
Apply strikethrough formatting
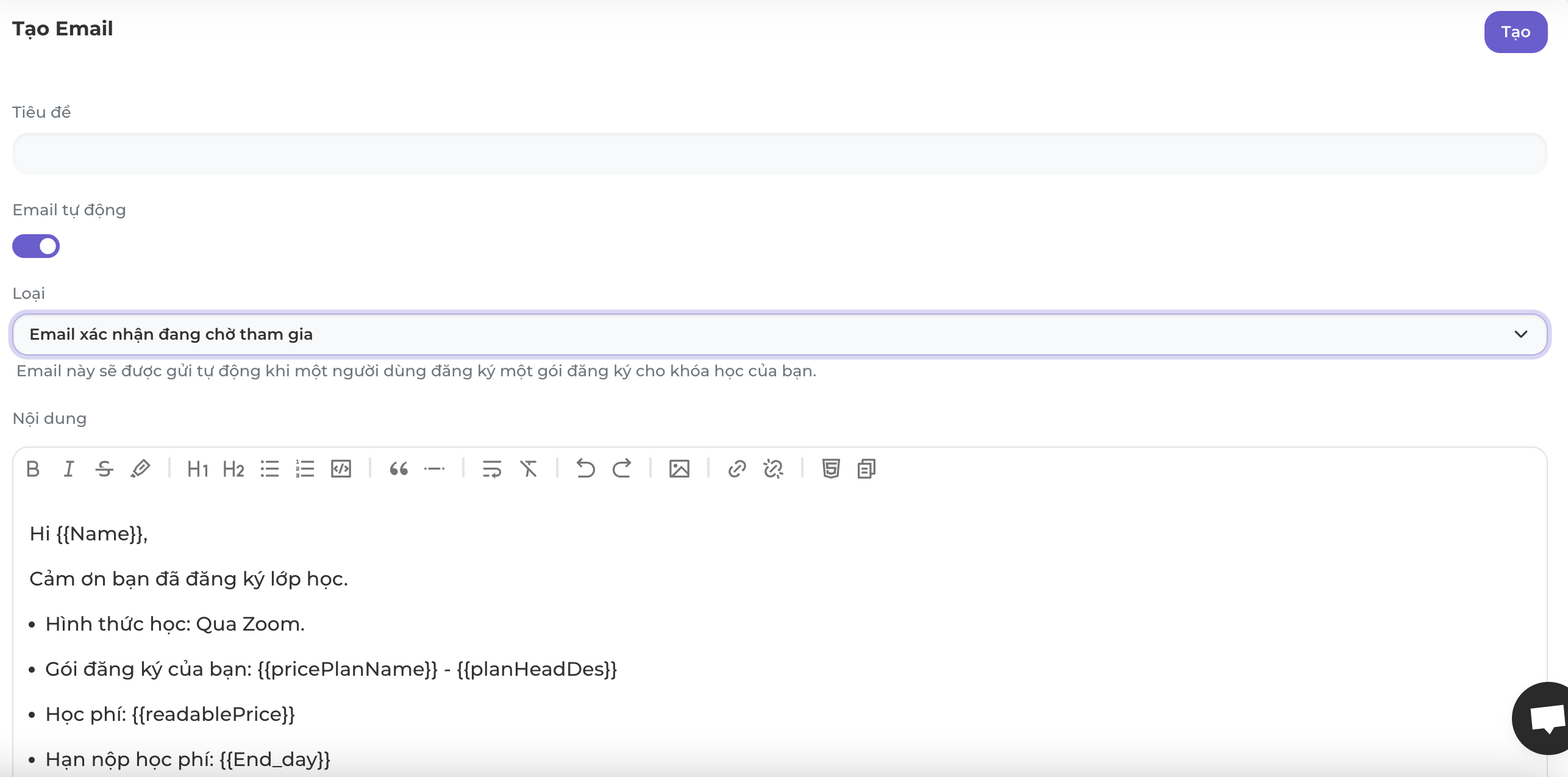point(104,469)
